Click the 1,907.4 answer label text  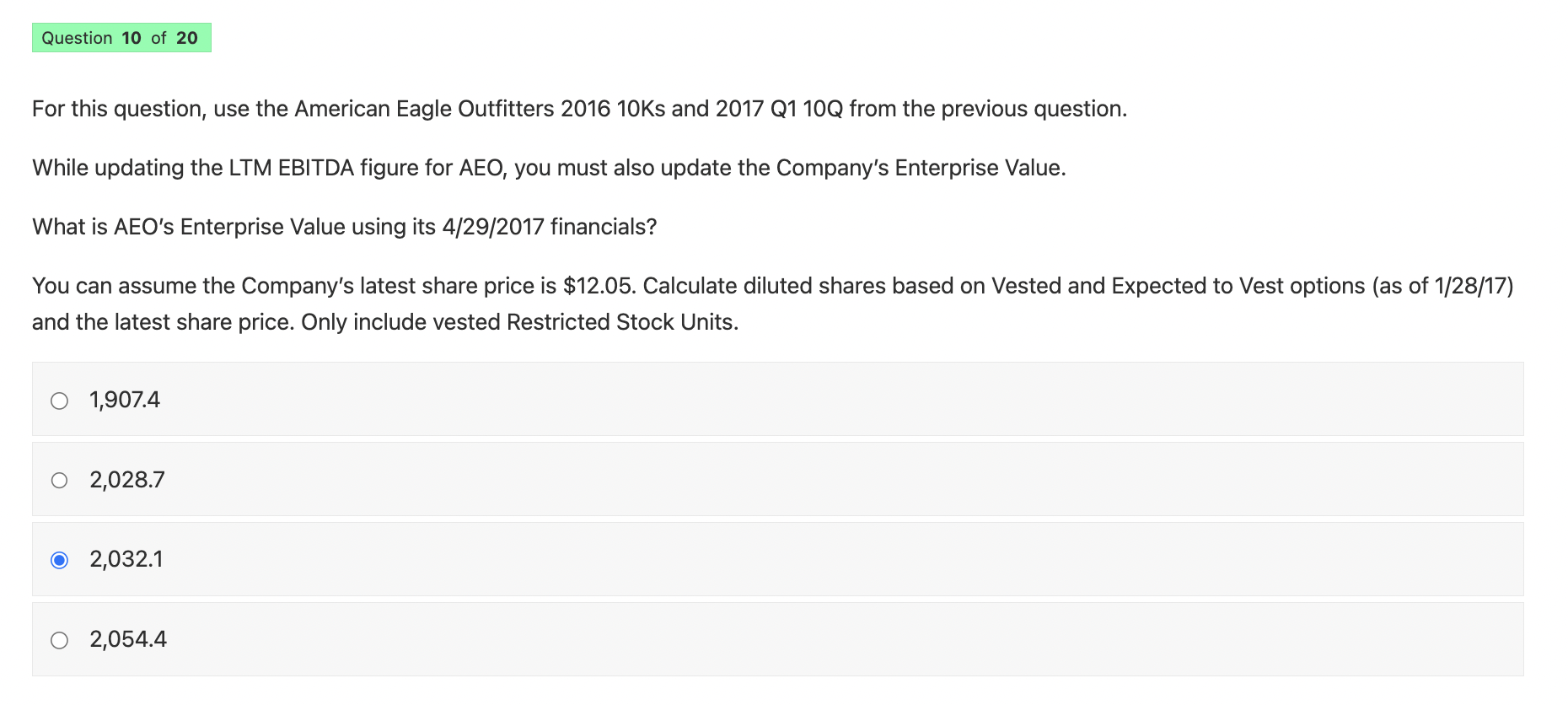coord(125,400)
